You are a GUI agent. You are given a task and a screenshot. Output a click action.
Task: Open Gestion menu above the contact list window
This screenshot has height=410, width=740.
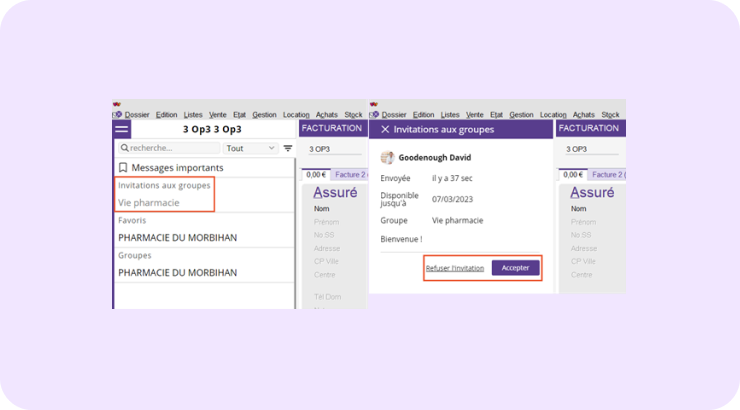click(264, 115)
